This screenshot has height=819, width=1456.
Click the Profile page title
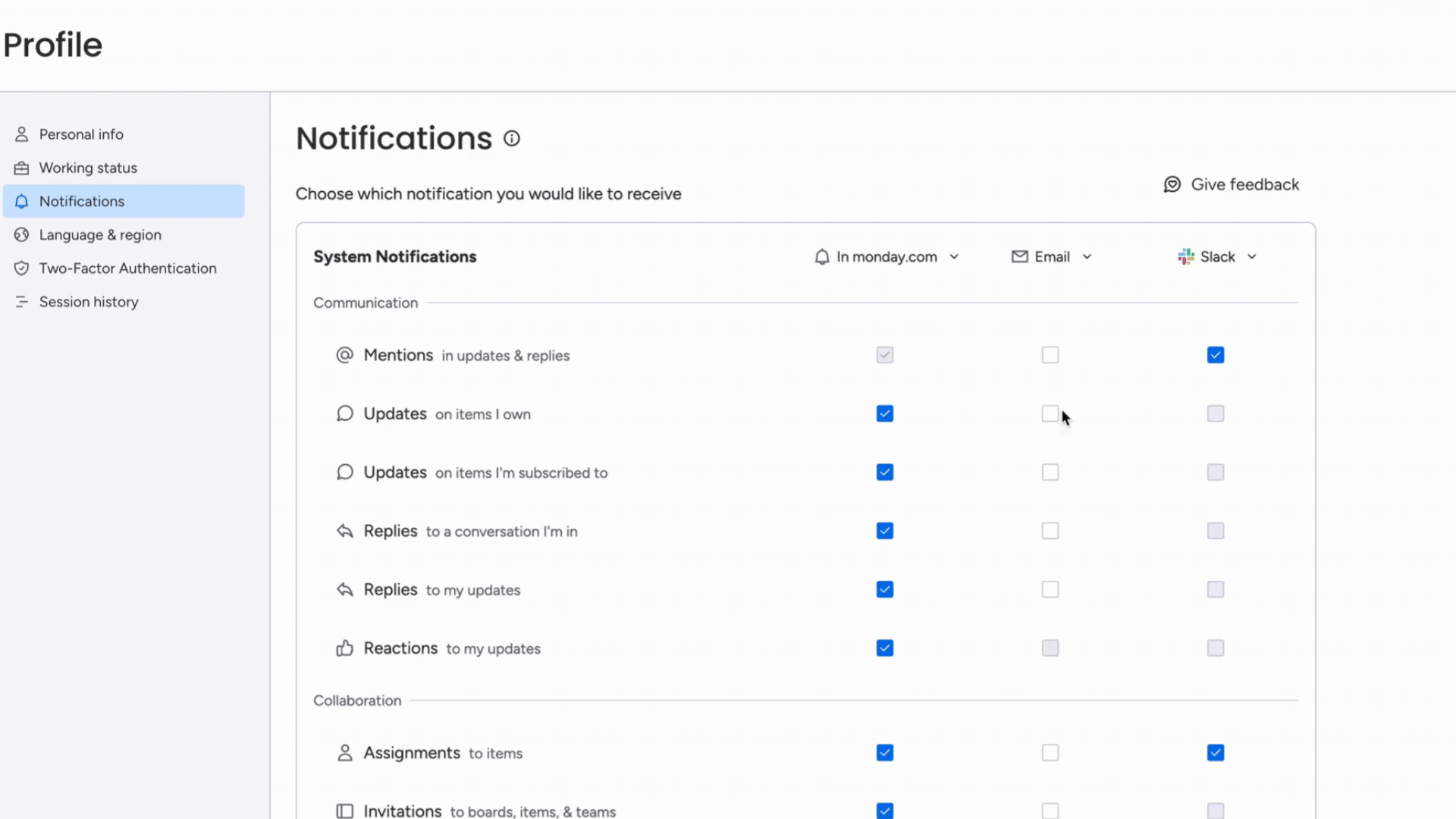click(x=52, y=45)
